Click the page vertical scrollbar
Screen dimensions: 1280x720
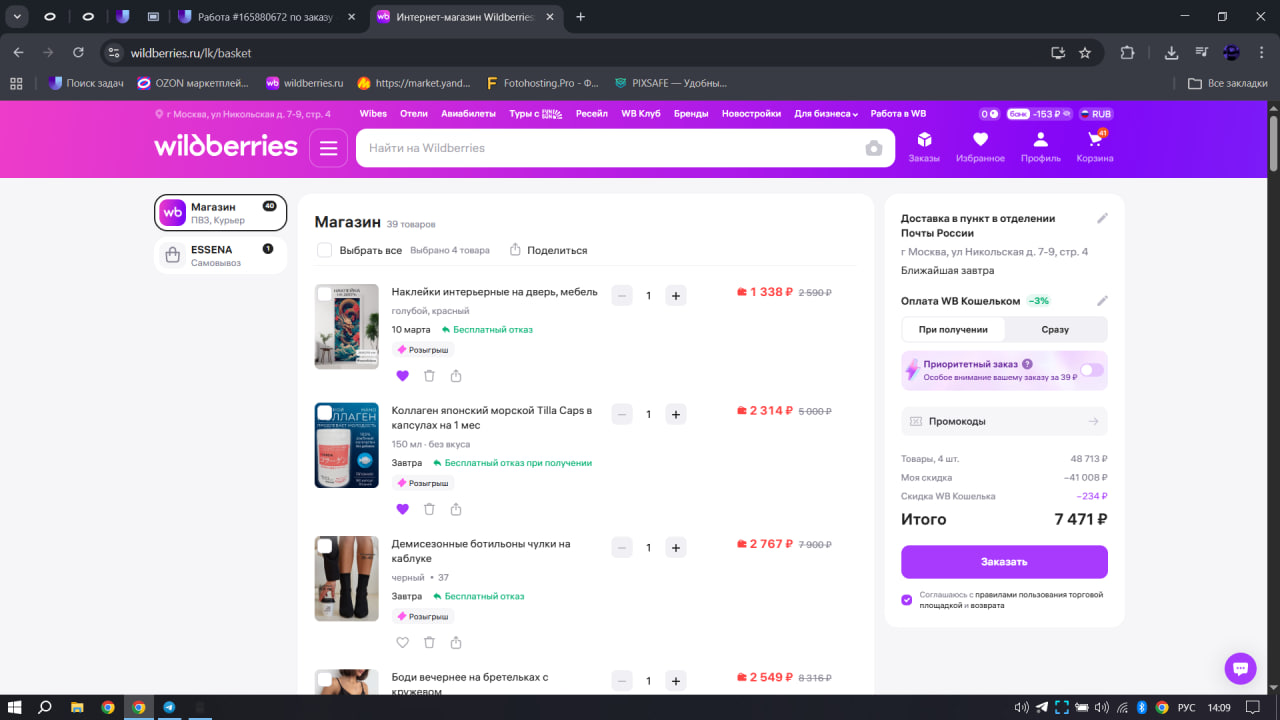(1273, 145)
